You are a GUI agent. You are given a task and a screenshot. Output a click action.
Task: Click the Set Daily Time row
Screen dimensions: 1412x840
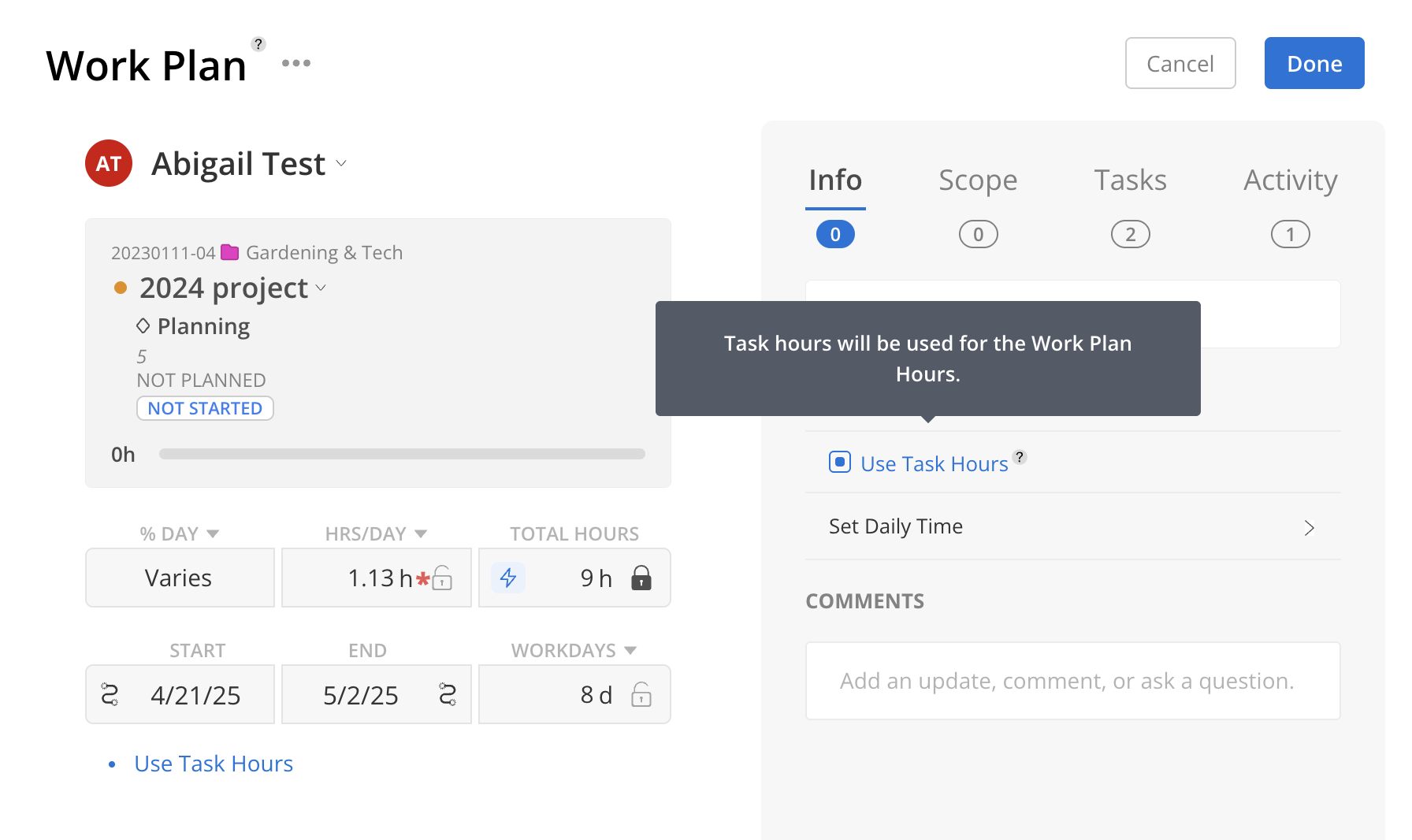tap(1072, 526)
